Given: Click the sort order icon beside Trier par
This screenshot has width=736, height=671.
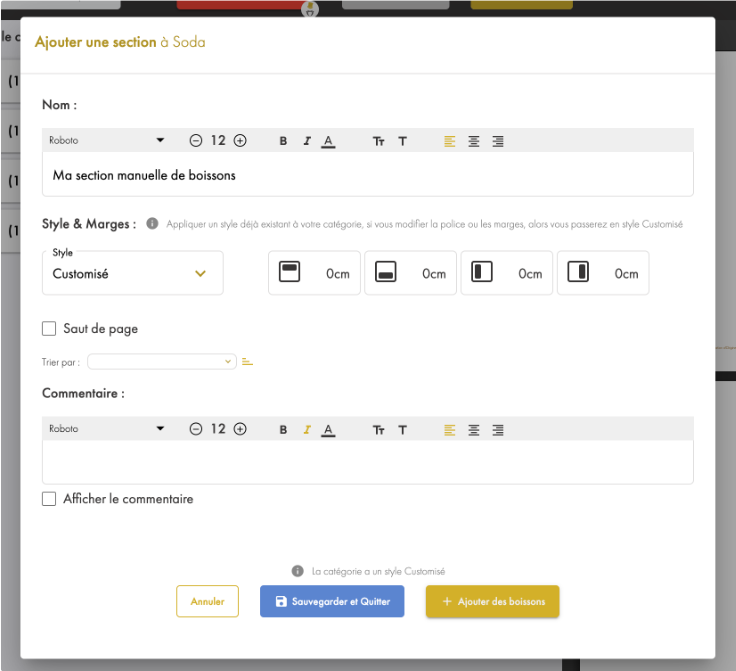Looking at the screenshot, I should tap(247, 362).
